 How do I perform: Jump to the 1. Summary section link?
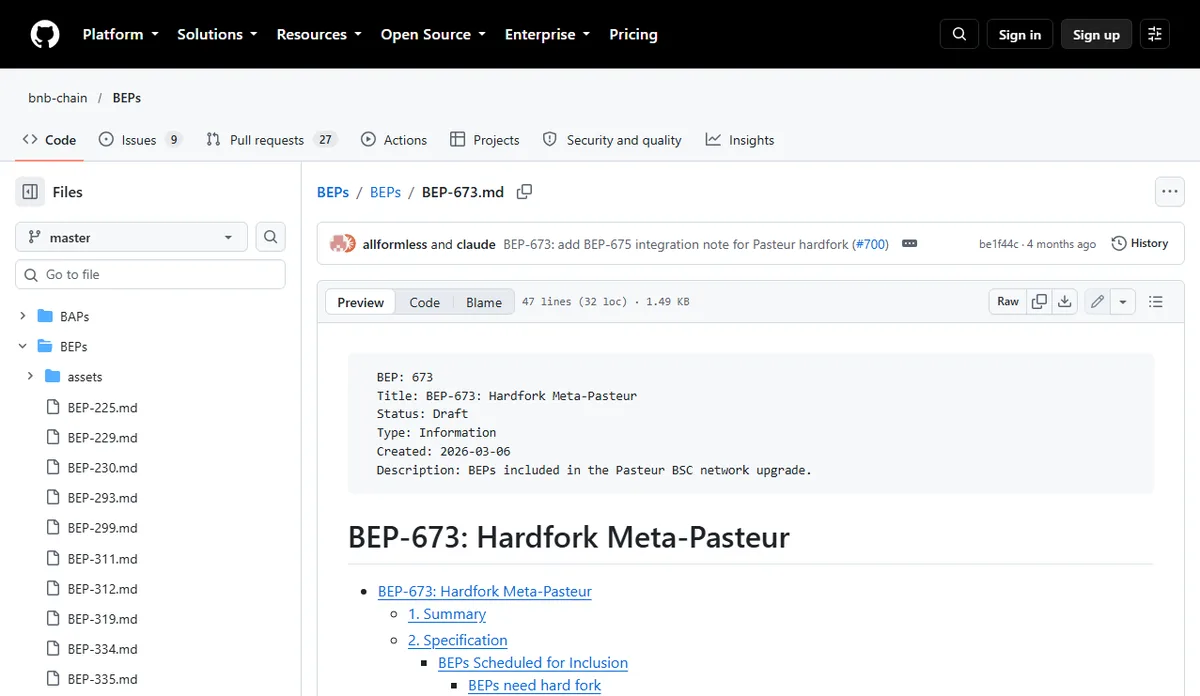pyautogui.click(x=447, y=614)
